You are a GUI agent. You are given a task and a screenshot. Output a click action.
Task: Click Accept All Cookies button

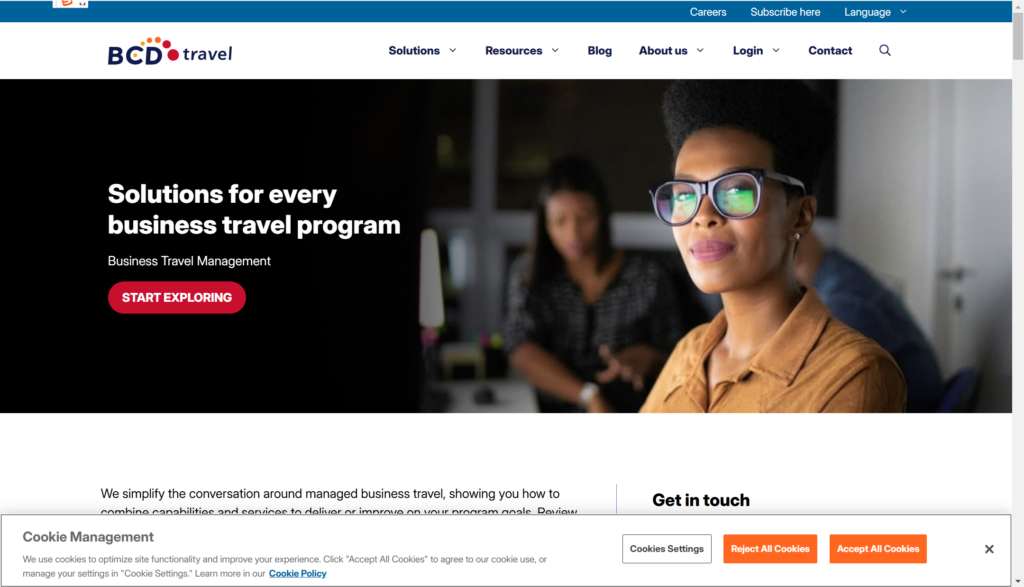[x=878, y=548]
